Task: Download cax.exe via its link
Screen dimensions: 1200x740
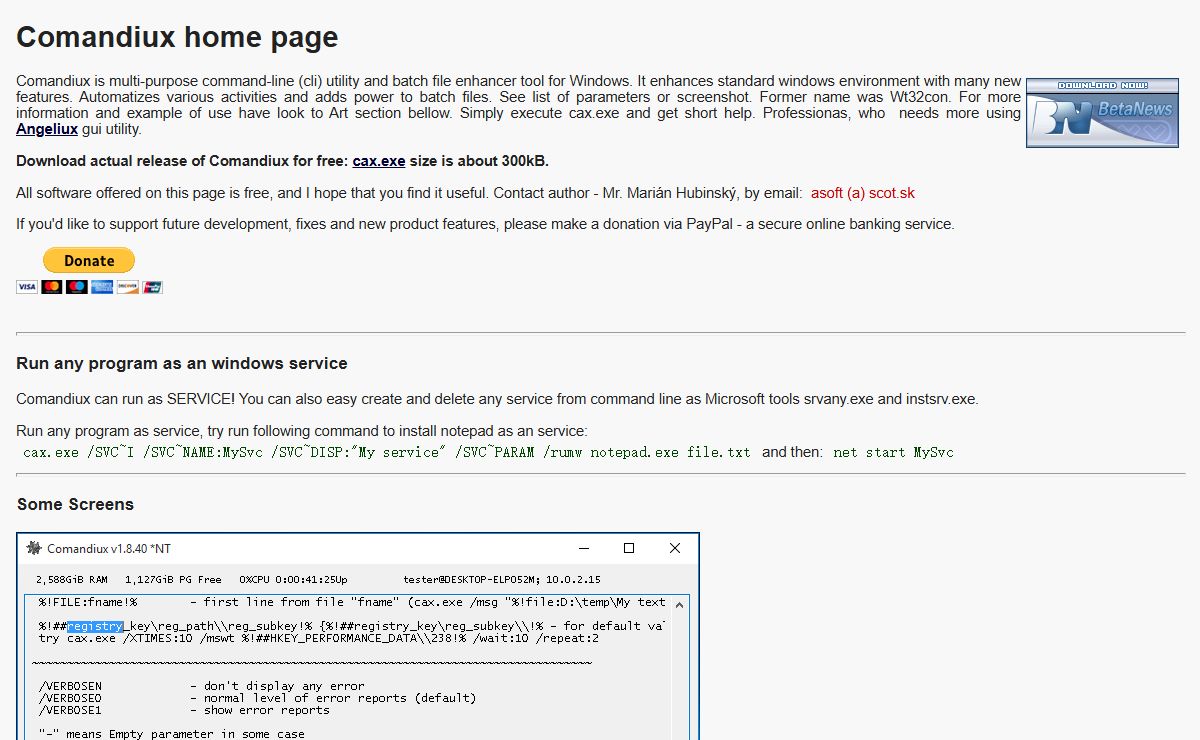Action: tap(378, 161)
